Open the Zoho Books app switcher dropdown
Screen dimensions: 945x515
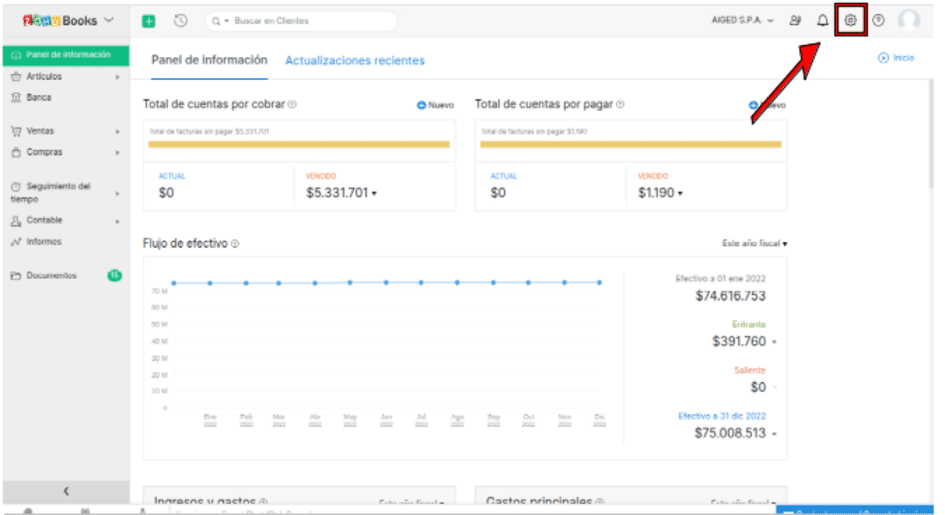click(109, 20)
